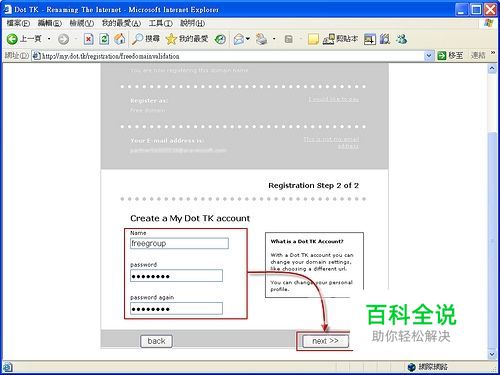This screenshot has width=500, height=375.
Task: Go back using the Back arrow icon
Action: click(12, 39)
